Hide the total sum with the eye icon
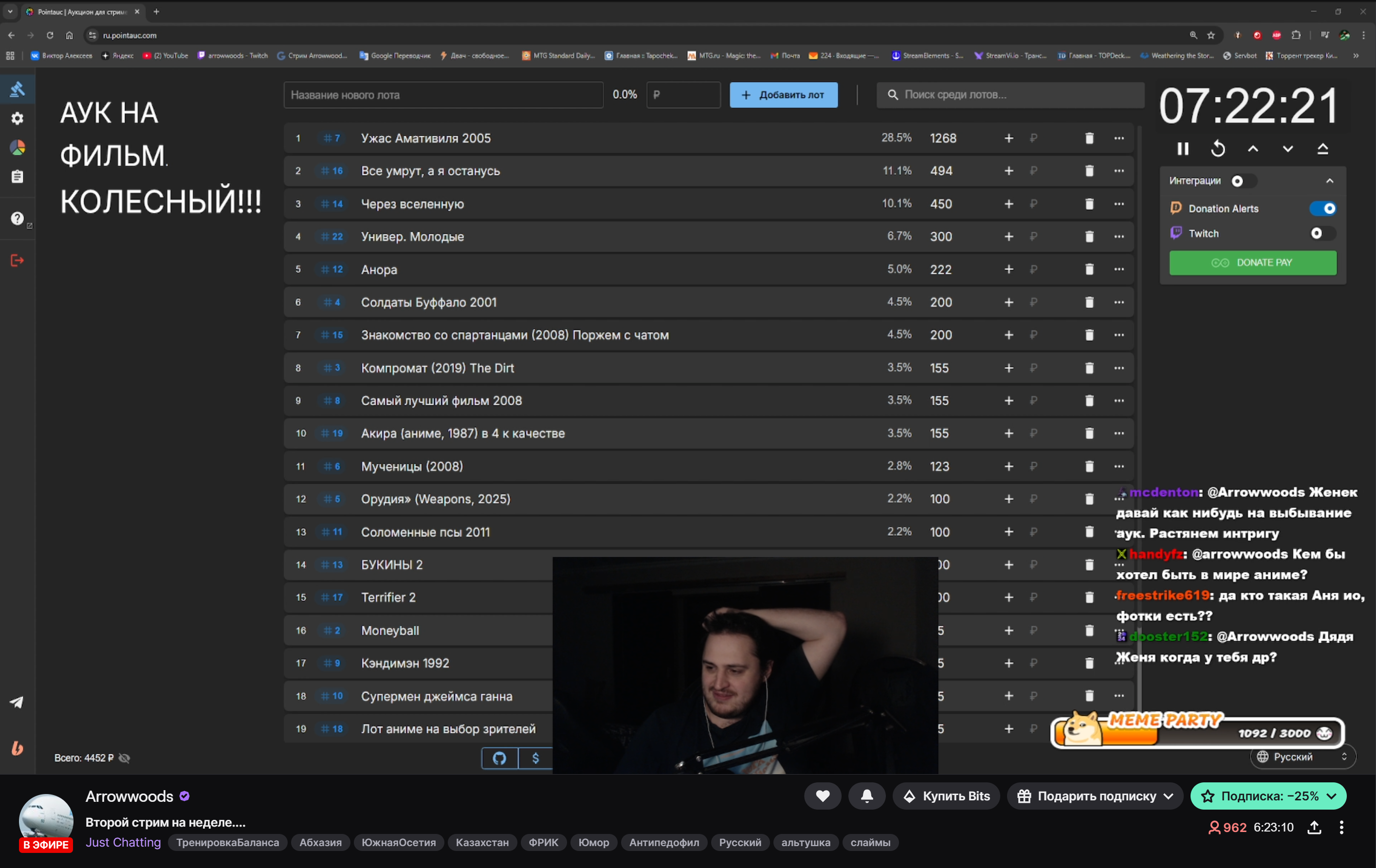1376x868 pixels. (124, 759)
